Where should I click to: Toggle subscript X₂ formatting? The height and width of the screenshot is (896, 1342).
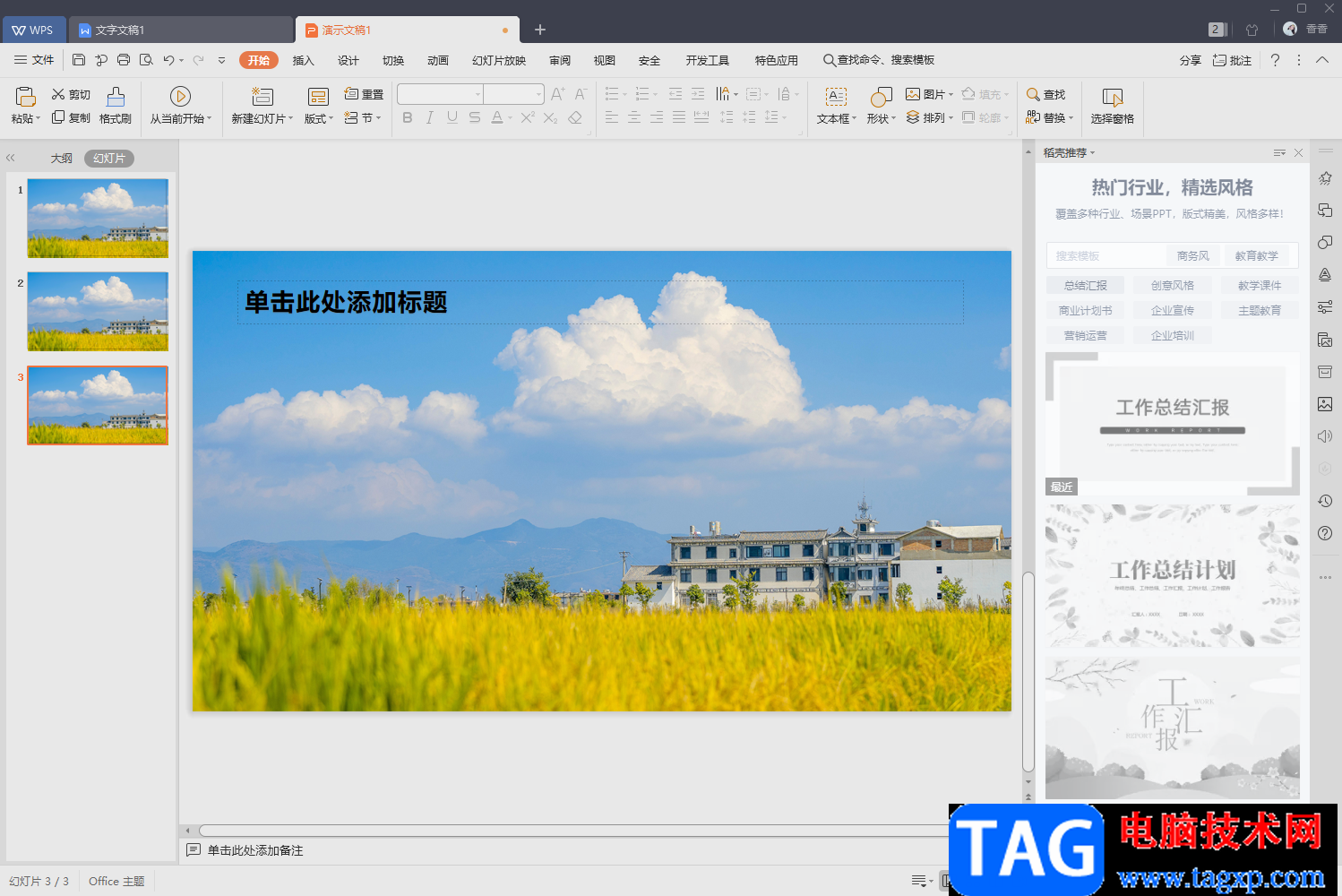pyautogui.click(x=550, y=117)
